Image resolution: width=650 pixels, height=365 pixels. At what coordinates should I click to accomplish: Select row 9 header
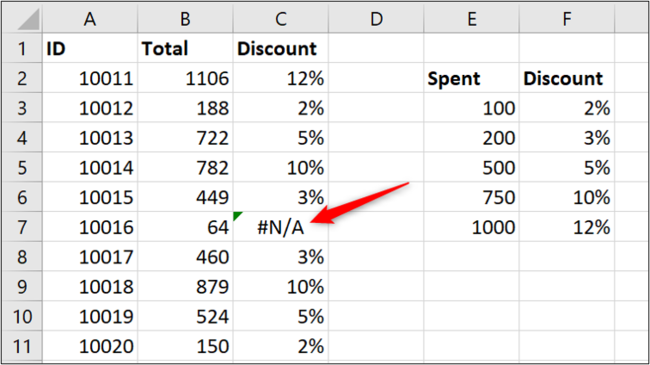22,287
